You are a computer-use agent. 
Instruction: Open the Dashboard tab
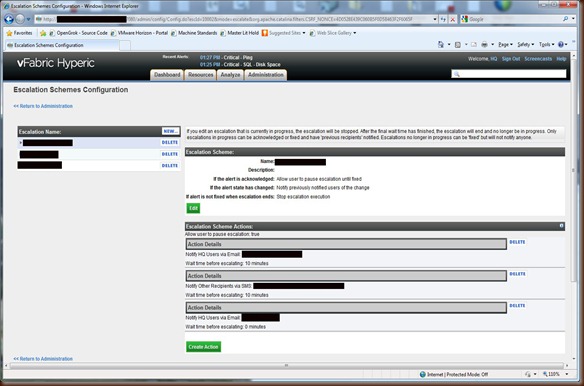point(167,75)
